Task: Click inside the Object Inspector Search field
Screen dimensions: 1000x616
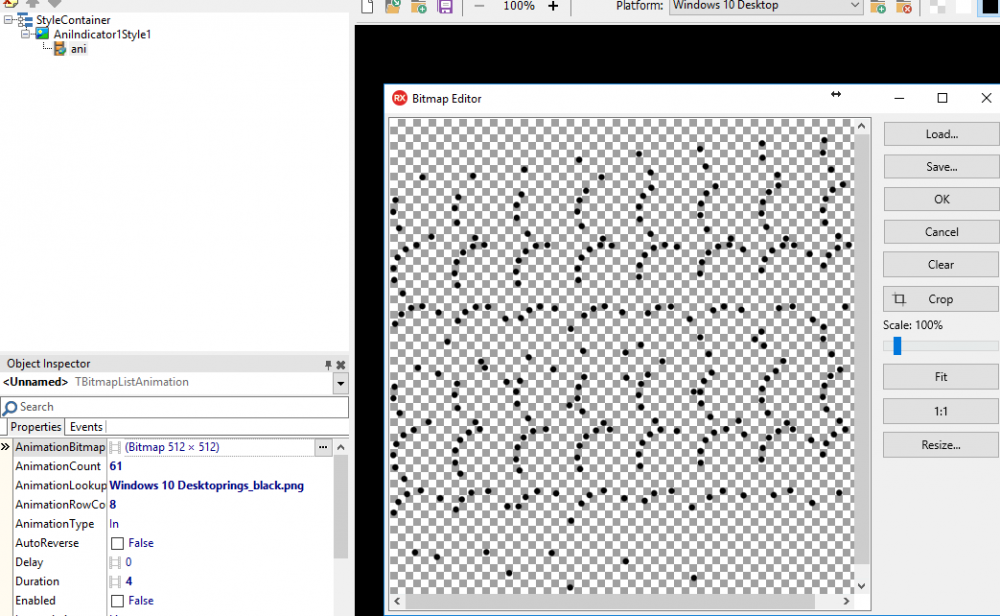Action: pyautogui.click(x=175, y=407)
